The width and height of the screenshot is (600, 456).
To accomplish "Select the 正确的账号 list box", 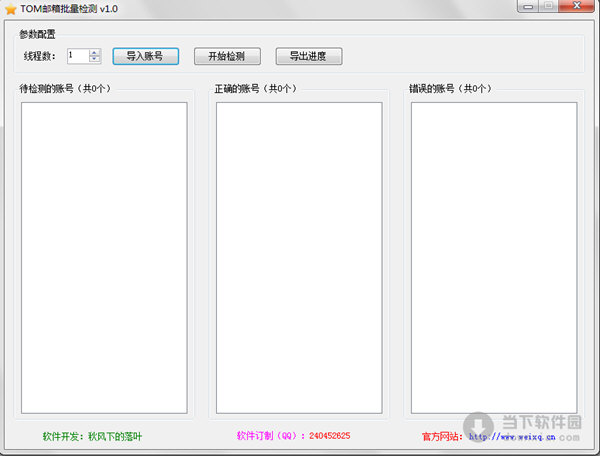I will pyautogui.click(x=299, y=258).
